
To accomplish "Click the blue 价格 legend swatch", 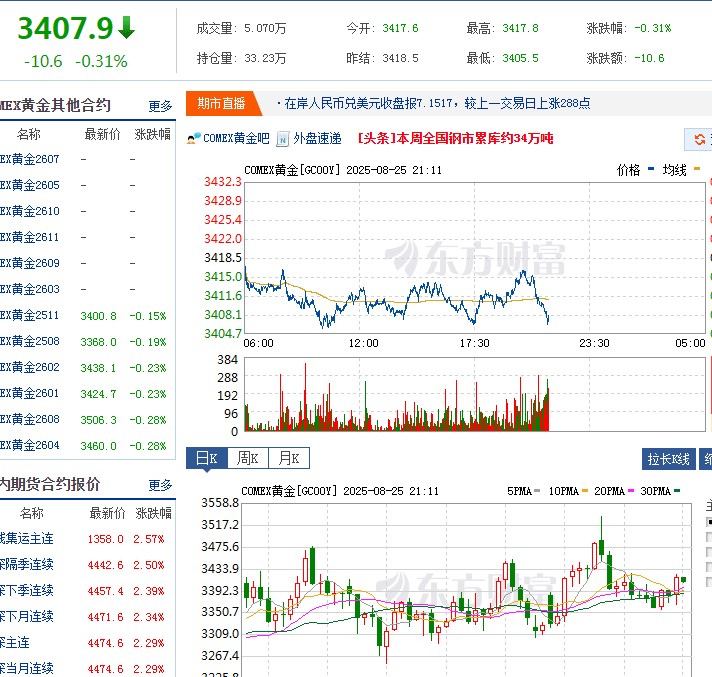I will pyautogui.click(x=651, y=169).
